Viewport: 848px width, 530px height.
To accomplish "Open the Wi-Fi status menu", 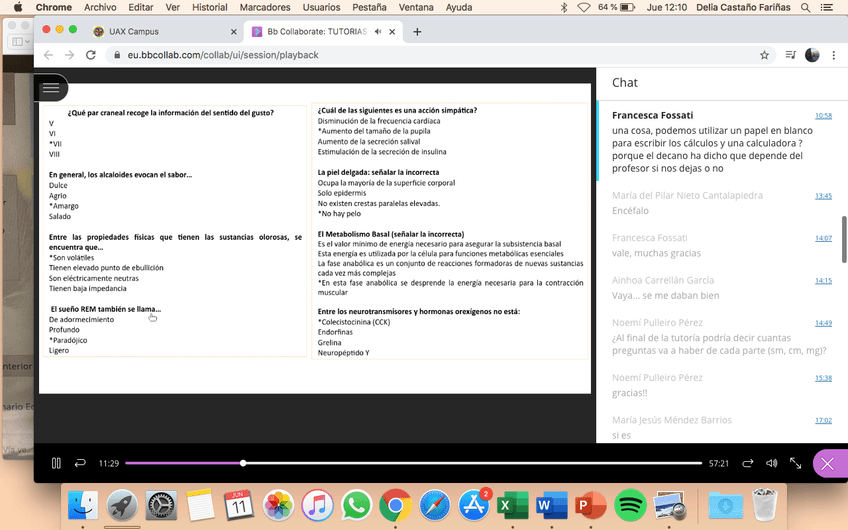I will point(584,8).
